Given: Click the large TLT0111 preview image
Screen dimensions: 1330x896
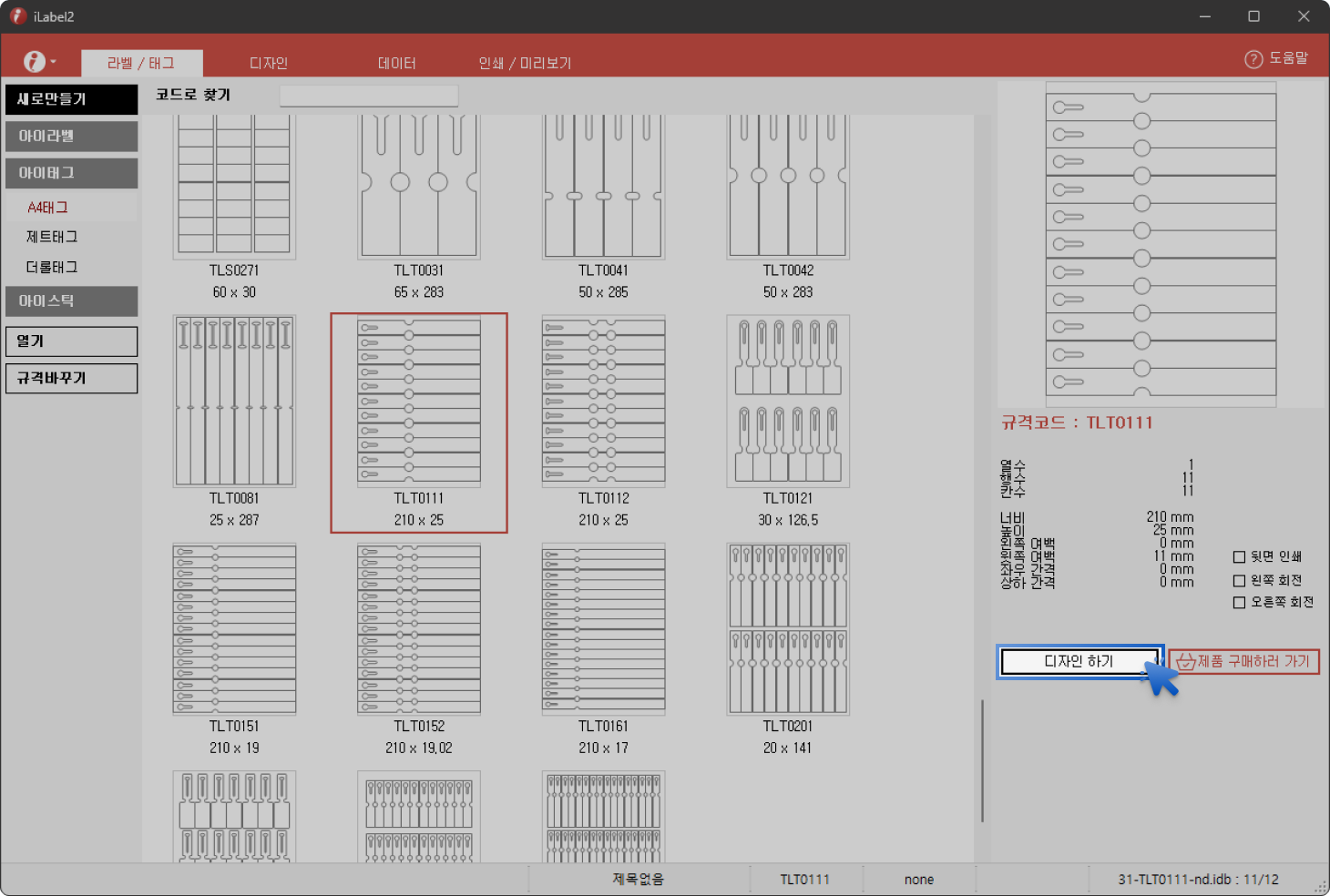Looking at the screenshot, I should pos(1161,244).
